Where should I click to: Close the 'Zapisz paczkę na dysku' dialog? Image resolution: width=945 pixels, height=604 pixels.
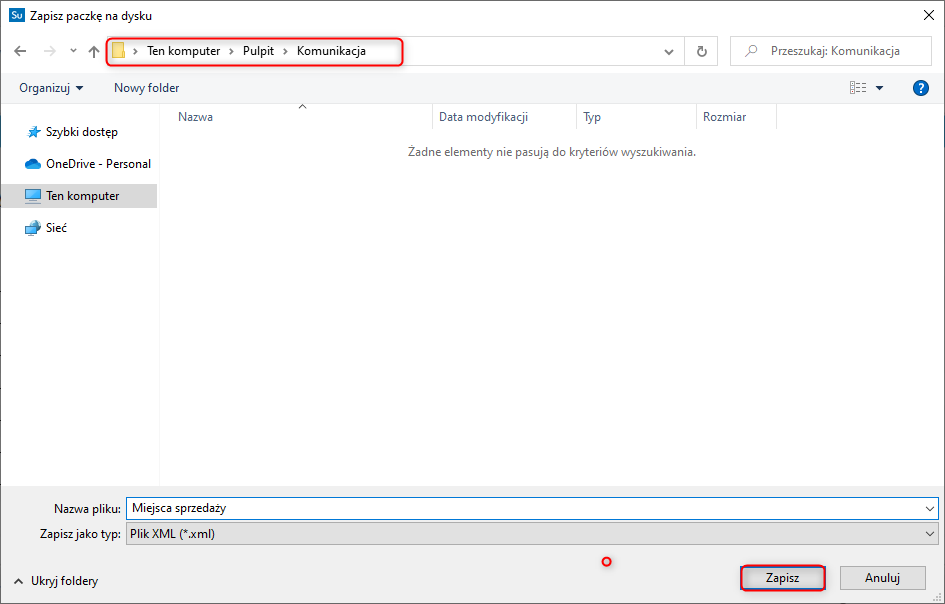click(929, 16)
